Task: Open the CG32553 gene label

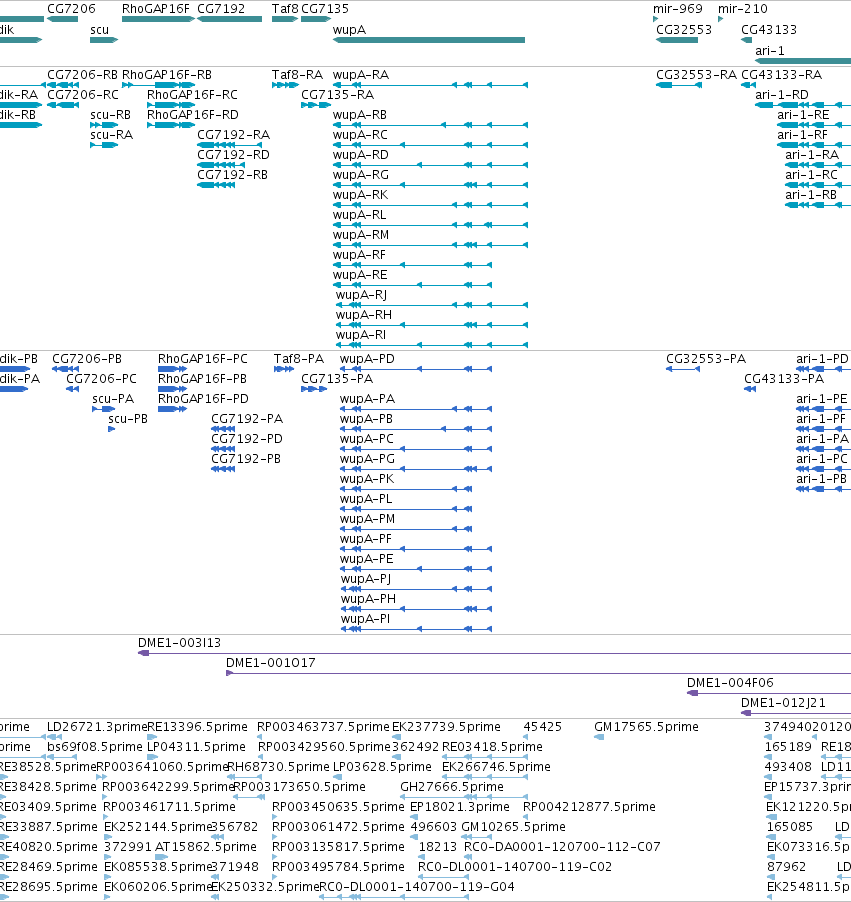Action: (684, 30)
